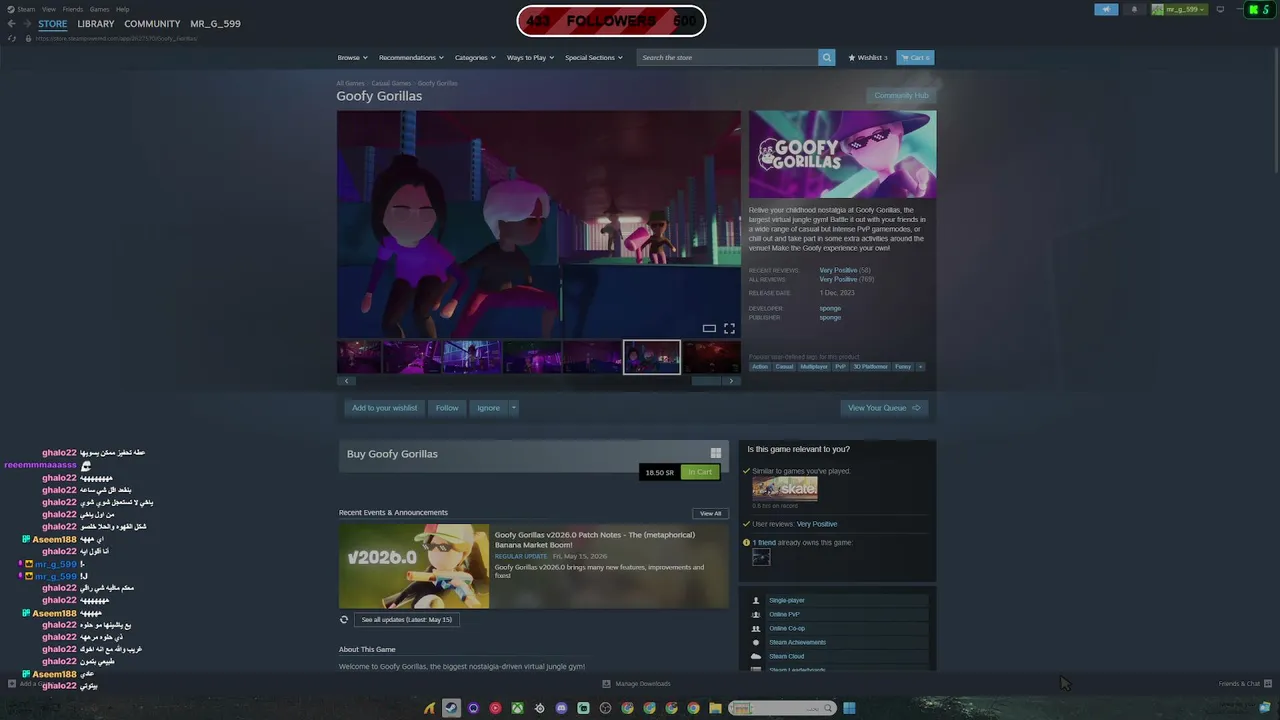This screenshot has height=720, width=1280.
Task: Open the v2026.0 patch notes image
Action: tap(414, 566)
